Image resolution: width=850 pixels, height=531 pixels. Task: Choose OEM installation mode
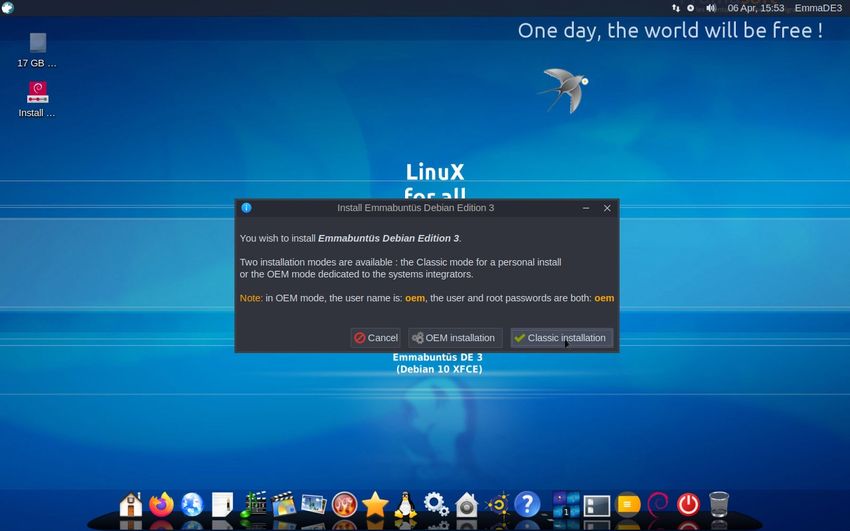[x=455, y=338]
